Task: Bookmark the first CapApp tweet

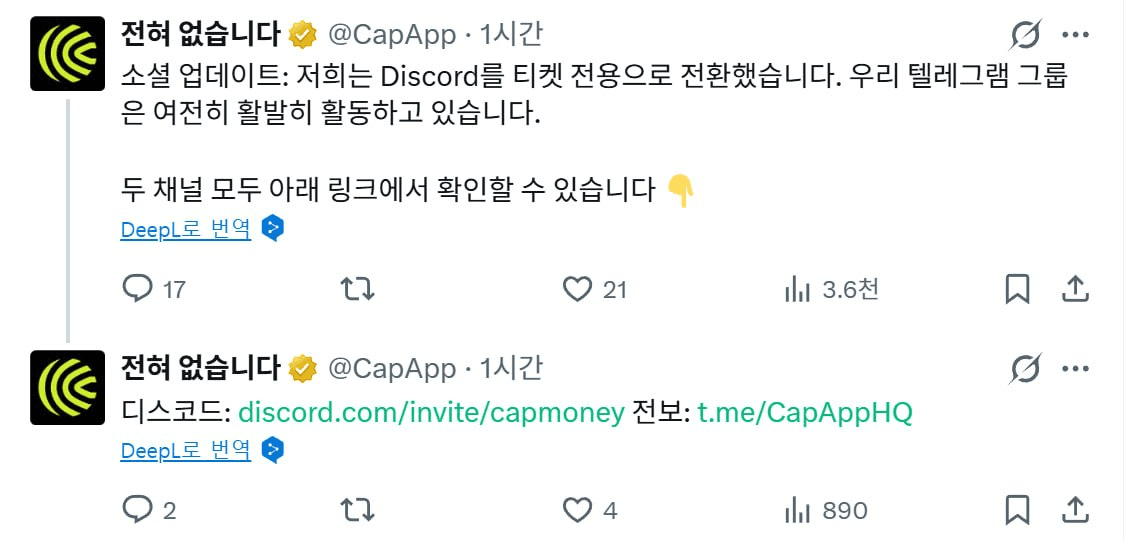Action: 1017,290
